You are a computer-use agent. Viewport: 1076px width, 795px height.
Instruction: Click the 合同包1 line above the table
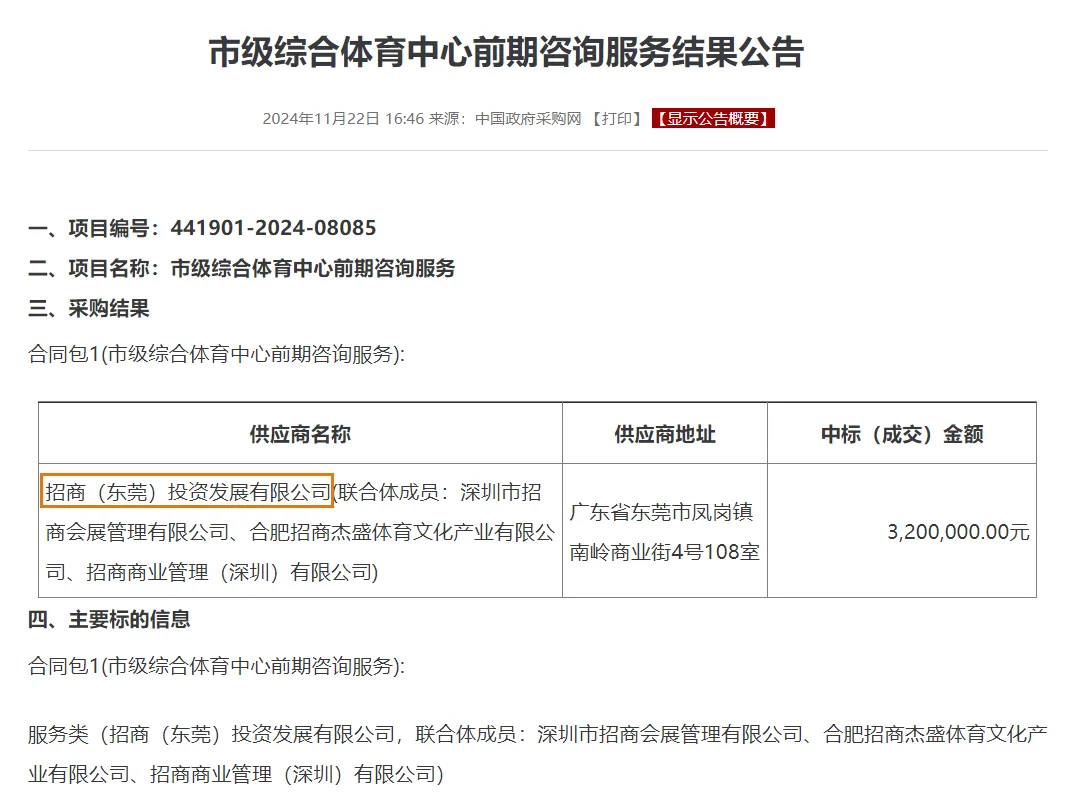[216, 355]
